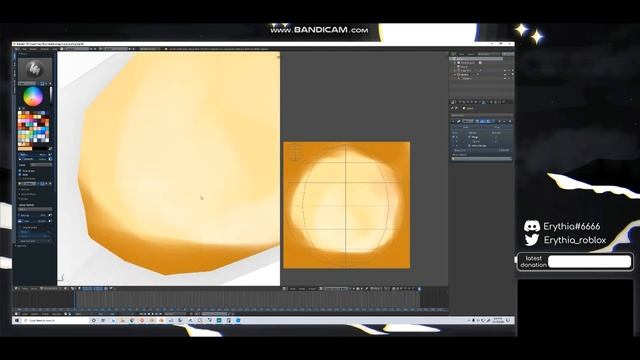Open the outliner display mode dropdown
The height and width of the screenshot is (360, 640).
coord(488,54)
